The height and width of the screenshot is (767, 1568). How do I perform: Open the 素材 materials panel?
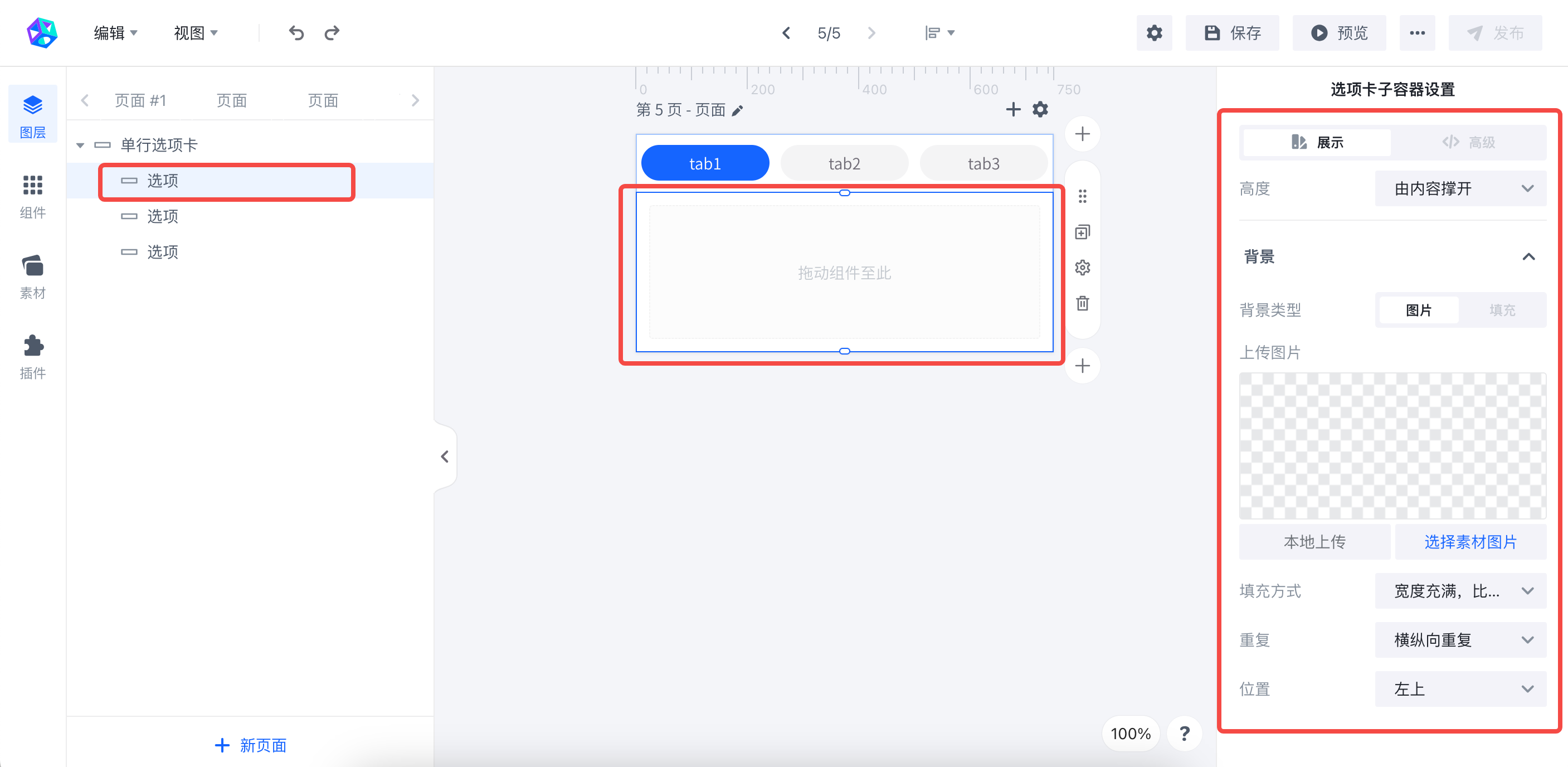[33, 276]
